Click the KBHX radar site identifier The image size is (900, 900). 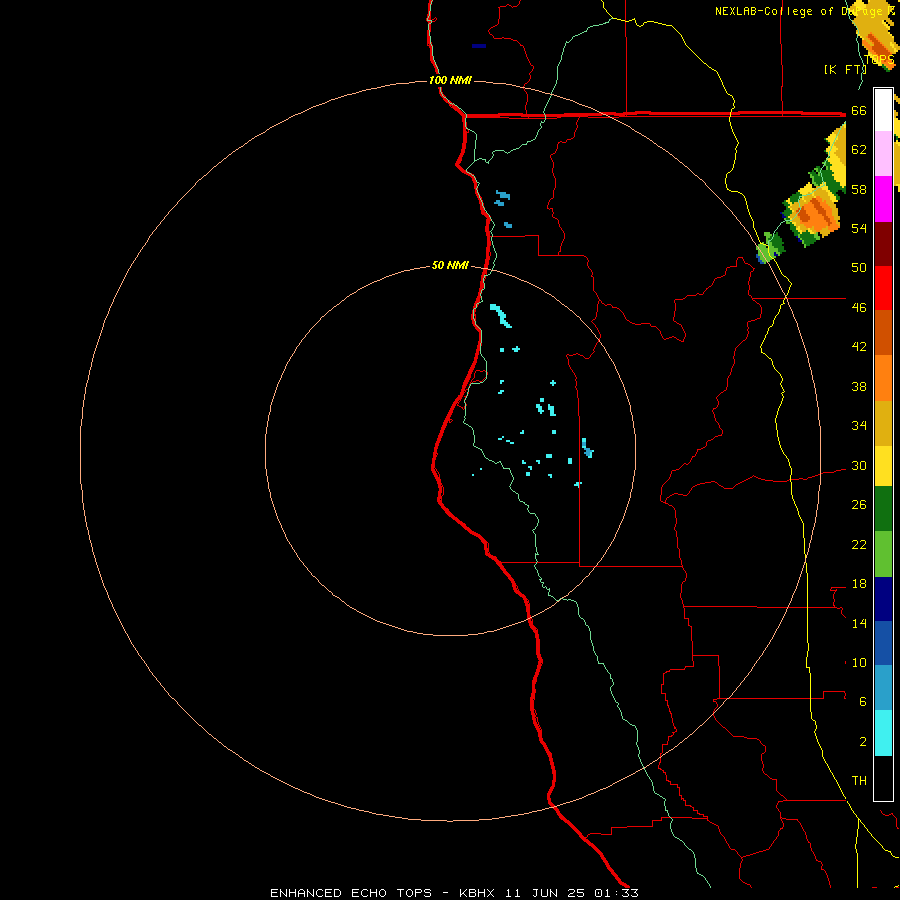[479, 893]
